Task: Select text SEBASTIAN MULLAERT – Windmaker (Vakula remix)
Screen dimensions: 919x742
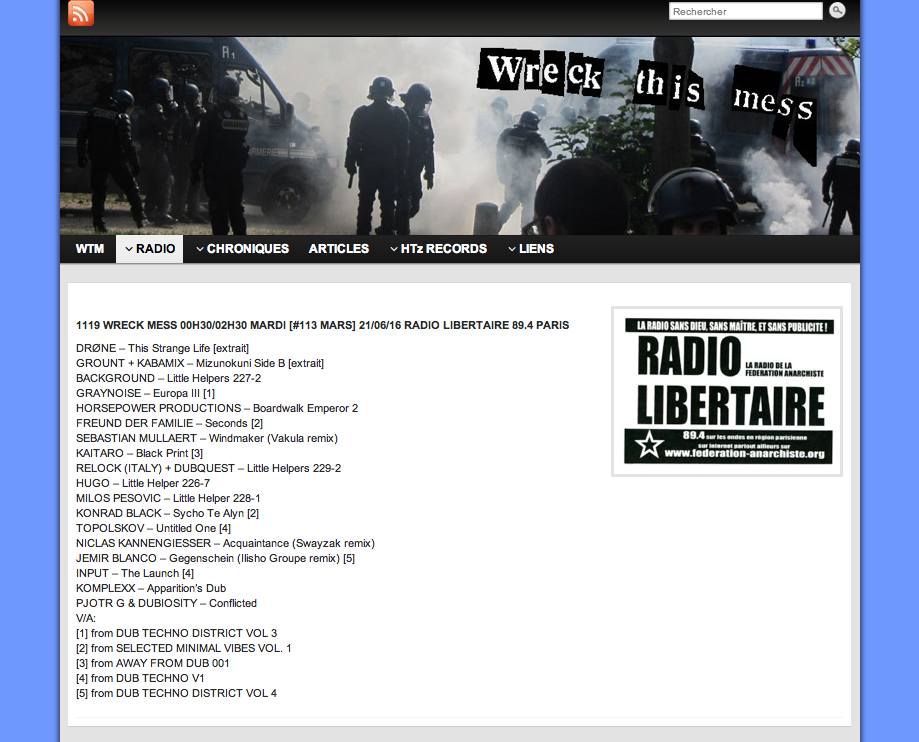Action: pyautogui.click(x=207, y=438)
